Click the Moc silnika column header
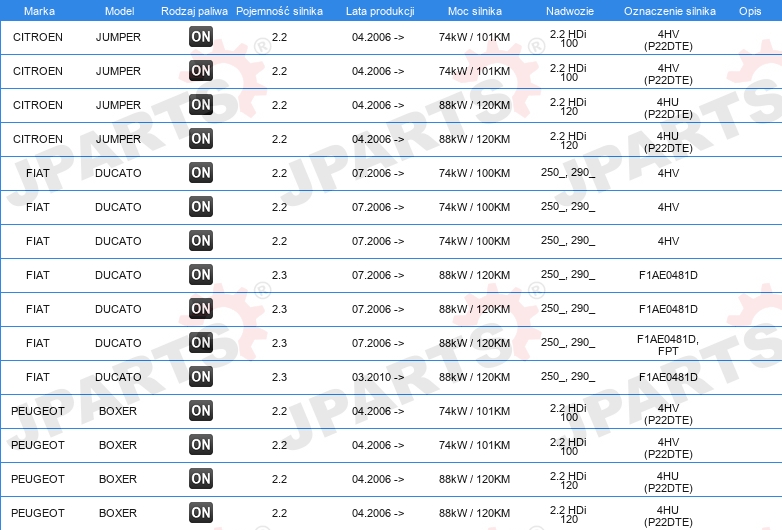Viewport: 782px width, 530px height. point(475,11)
